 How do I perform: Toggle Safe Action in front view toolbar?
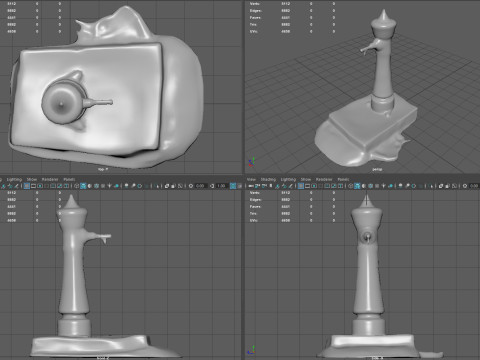(x=334, y=186)
